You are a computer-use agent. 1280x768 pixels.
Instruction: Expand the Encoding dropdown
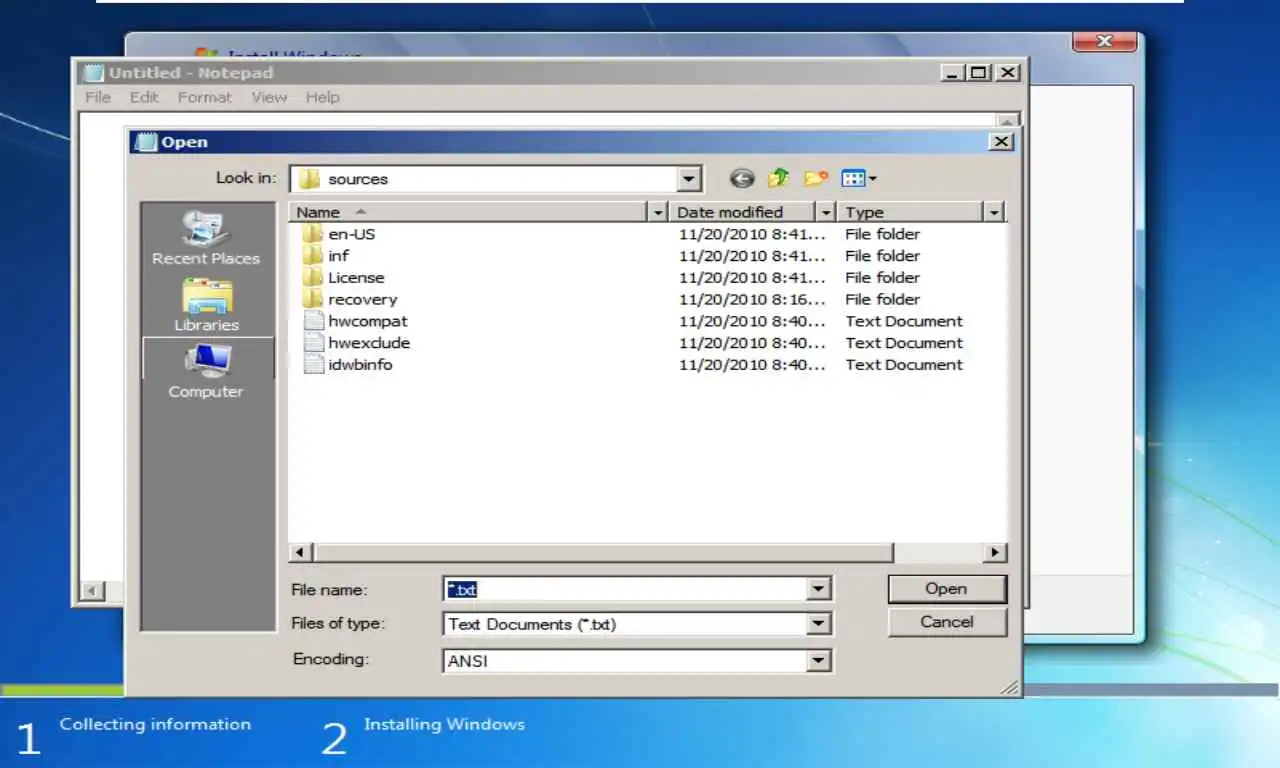[x=819, y=661]
